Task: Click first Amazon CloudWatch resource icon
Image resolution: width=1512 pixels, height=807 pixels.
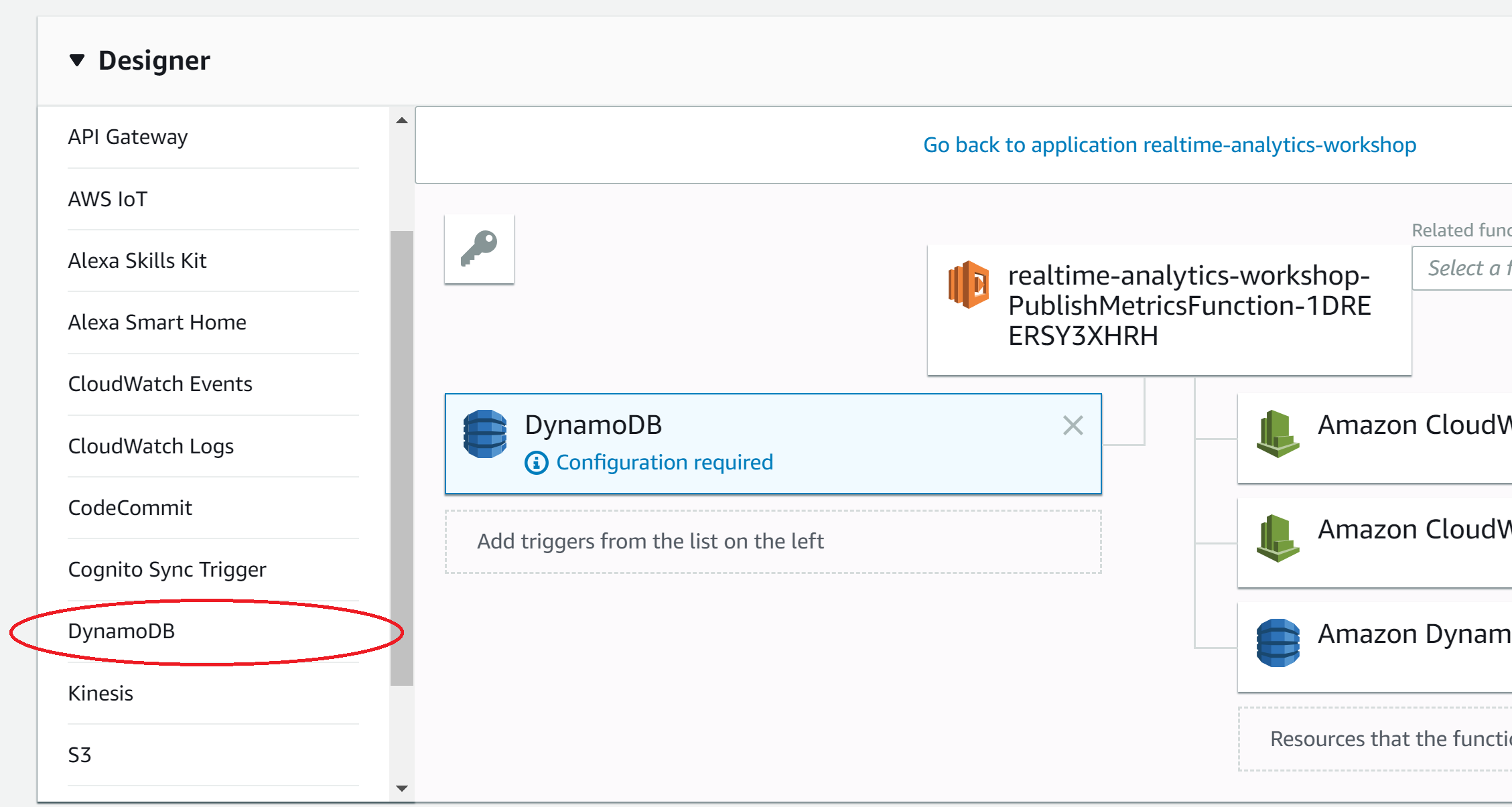Action: pyautogui.click(x=1278, y=433)
